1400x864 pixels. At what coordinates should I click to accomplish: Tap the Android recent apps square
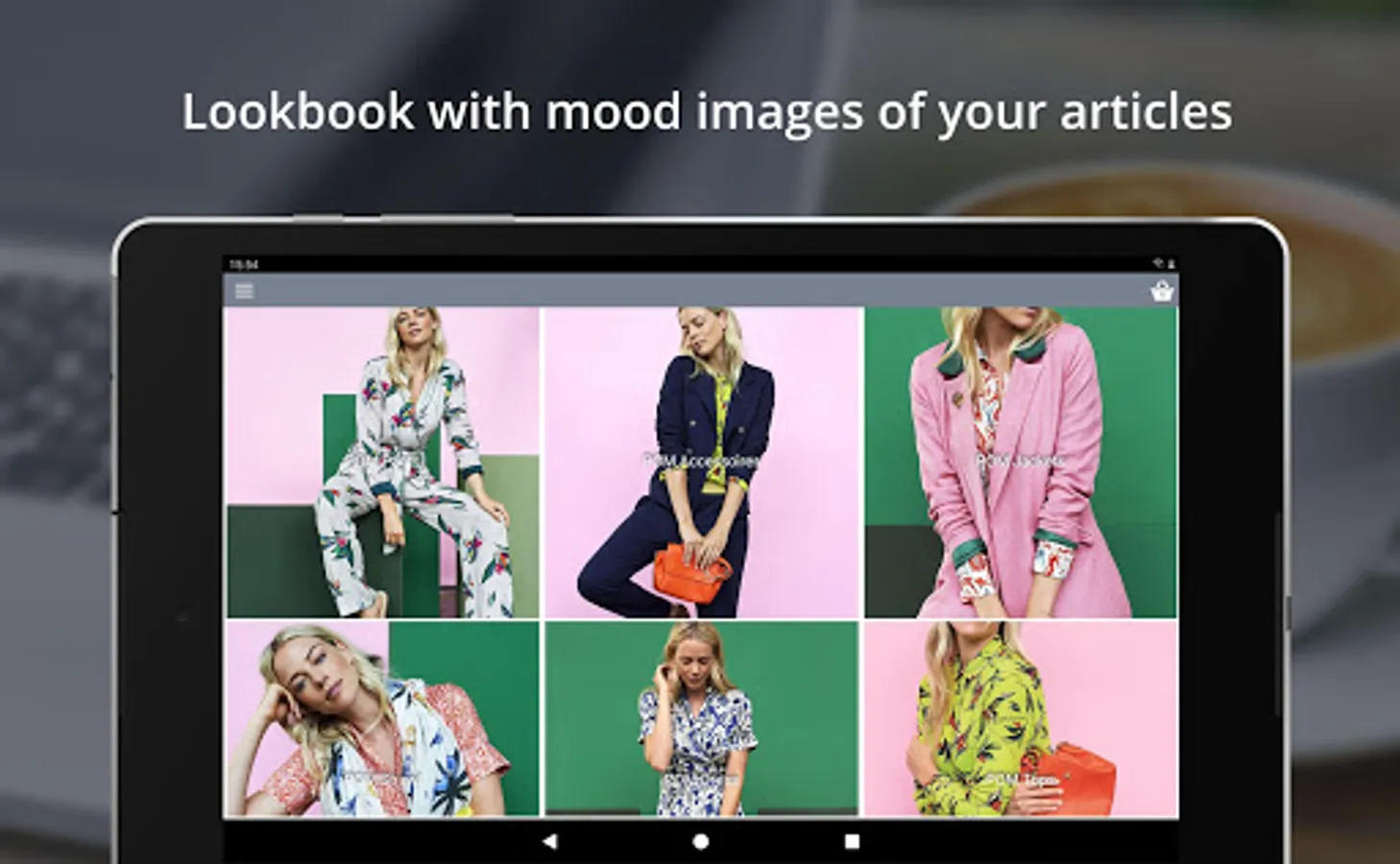852,841
